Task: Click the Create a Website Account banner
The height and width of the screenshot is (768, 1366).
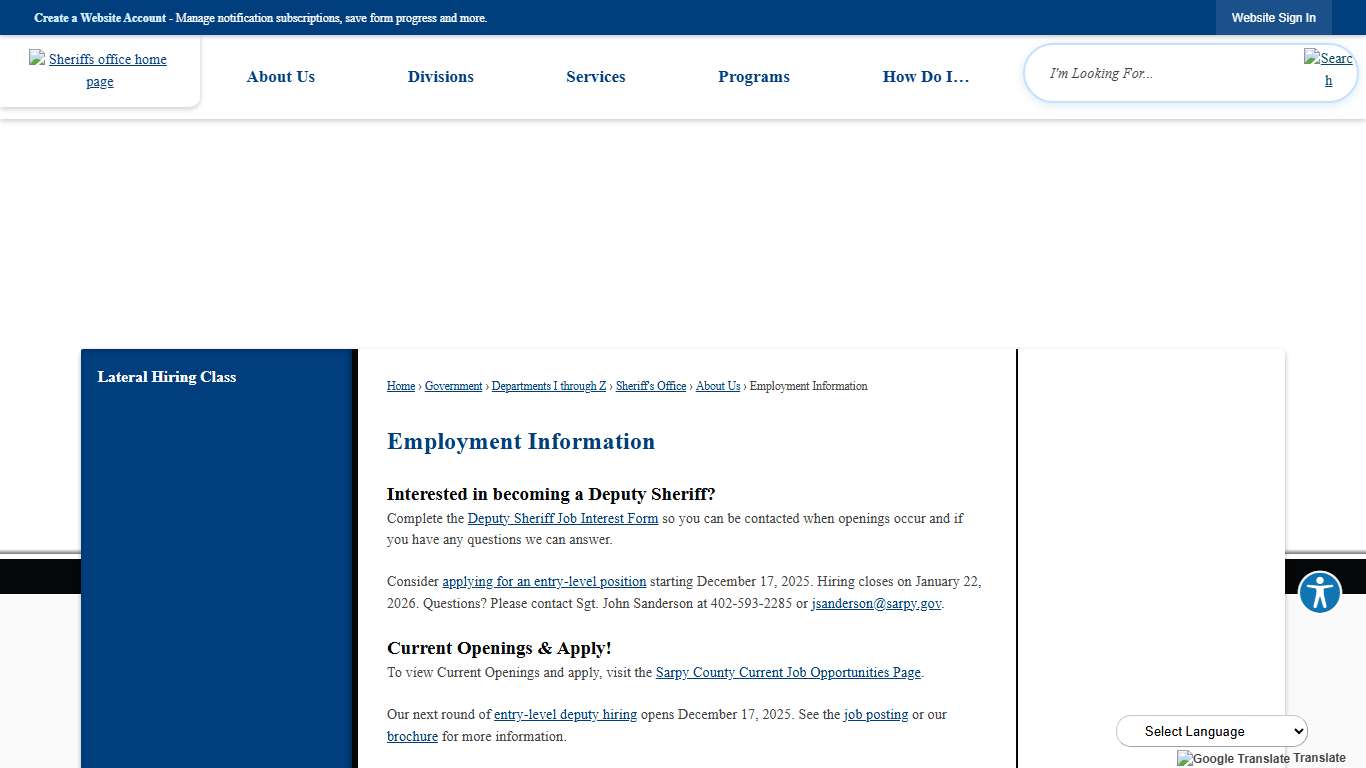Action: (x=99, y=17)
